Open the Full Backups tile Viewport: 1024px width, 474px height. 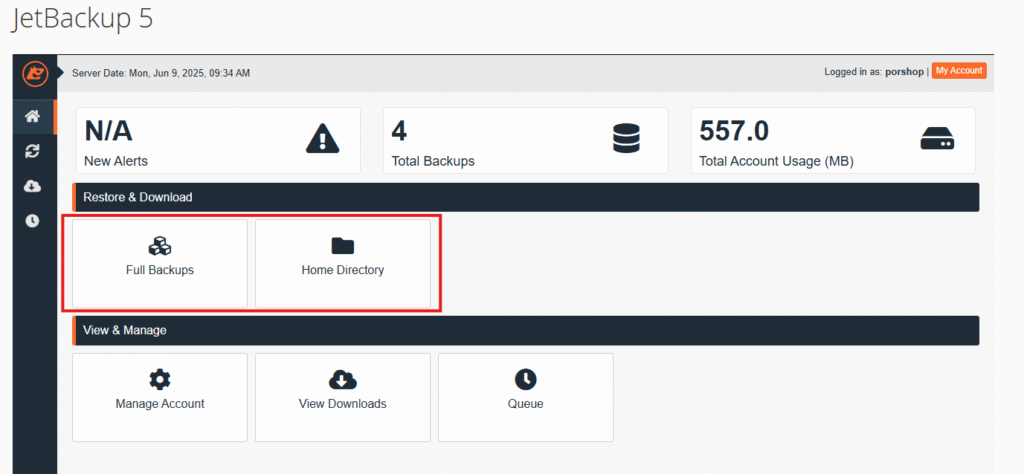[x=160, y=263]
